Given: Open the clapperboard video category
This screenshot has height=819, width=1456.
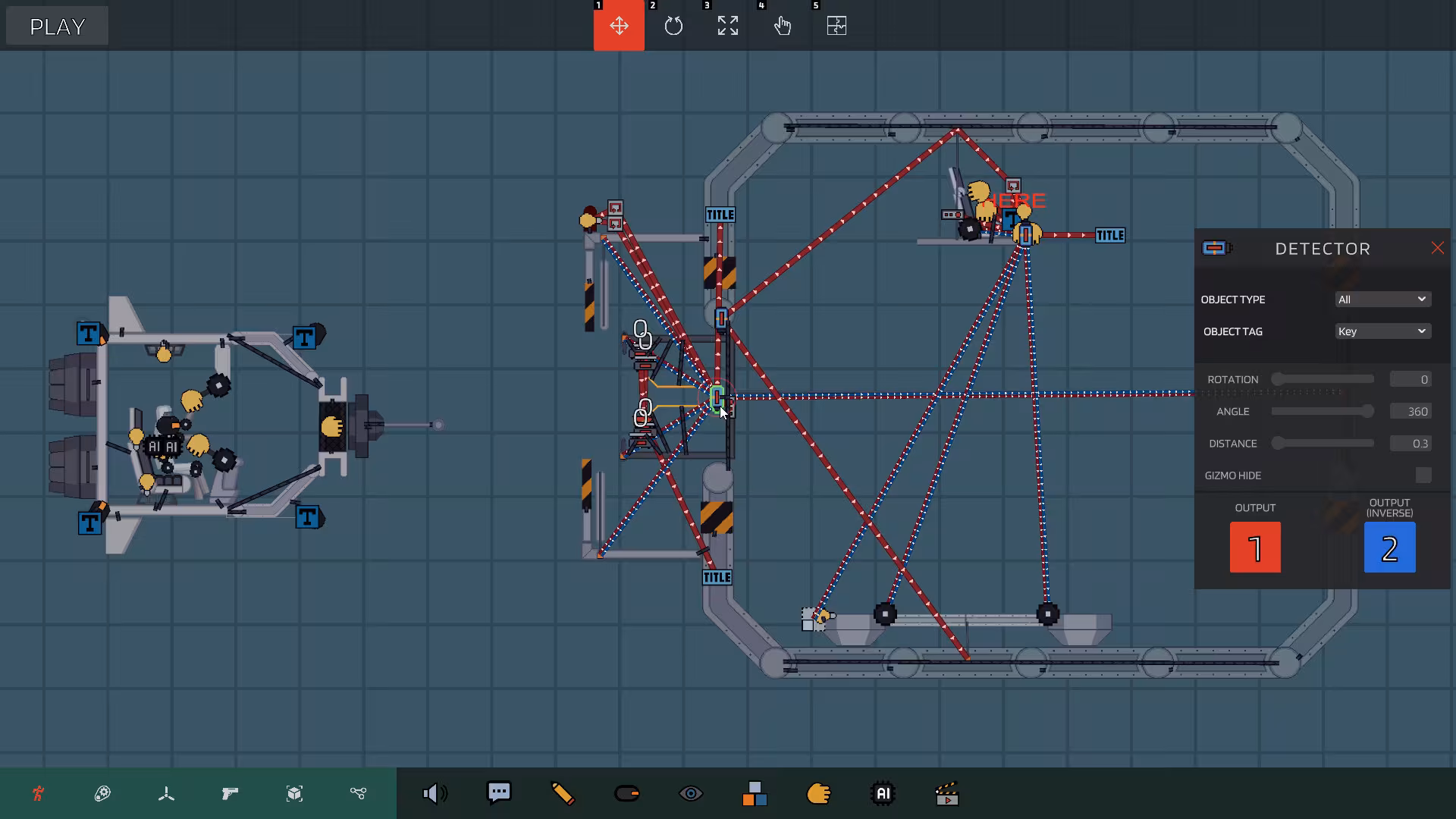Looking at the screenshot, I should [x=947, y=793].
